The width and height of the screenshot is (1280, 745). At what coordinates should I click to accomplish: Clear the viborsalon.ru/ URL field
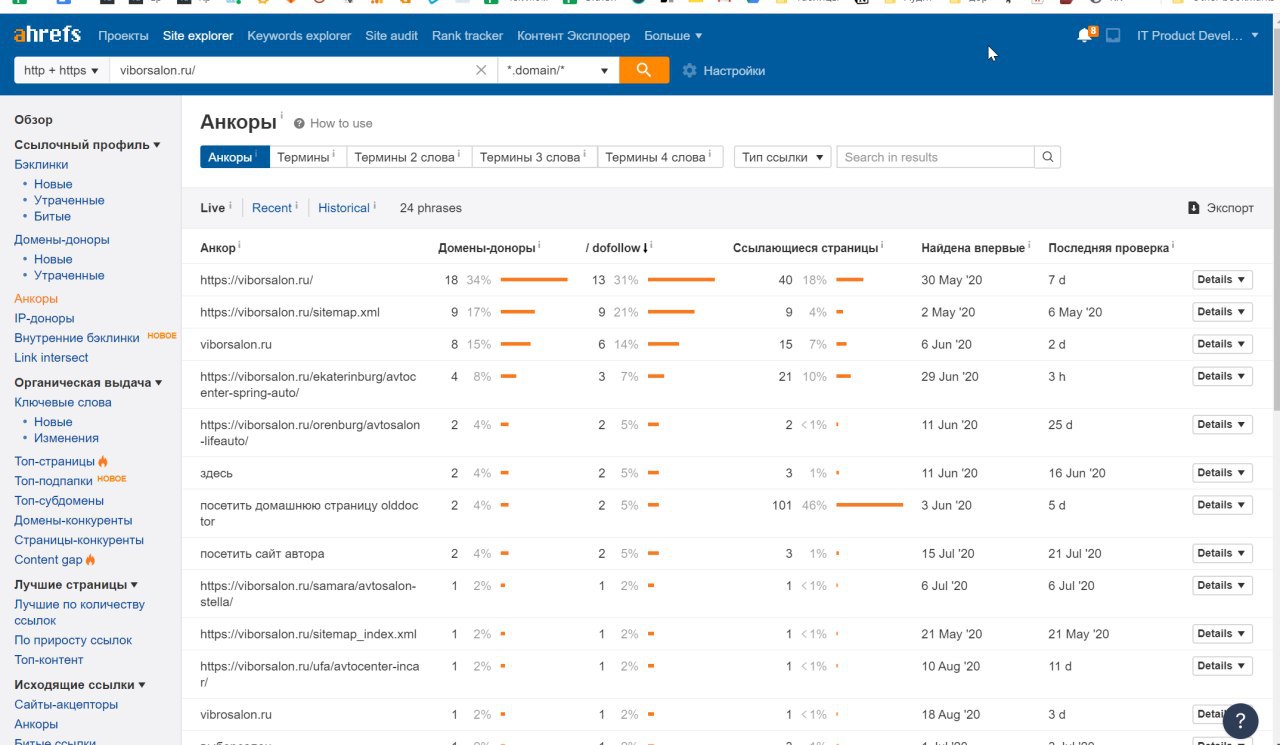pyautogui.click(x=481, y=70)
